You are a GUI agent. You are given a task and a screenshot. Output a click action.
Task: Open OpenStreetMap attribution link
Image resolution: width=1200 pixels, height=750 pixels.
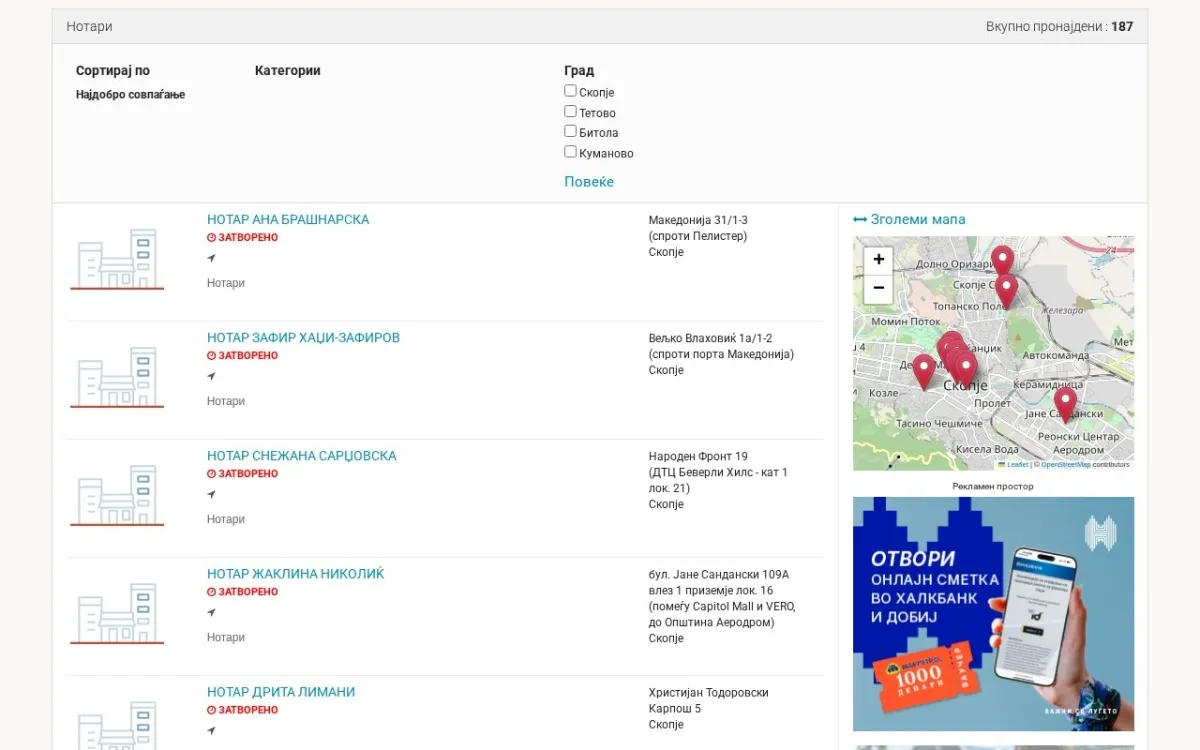[x=1066, y=464]
